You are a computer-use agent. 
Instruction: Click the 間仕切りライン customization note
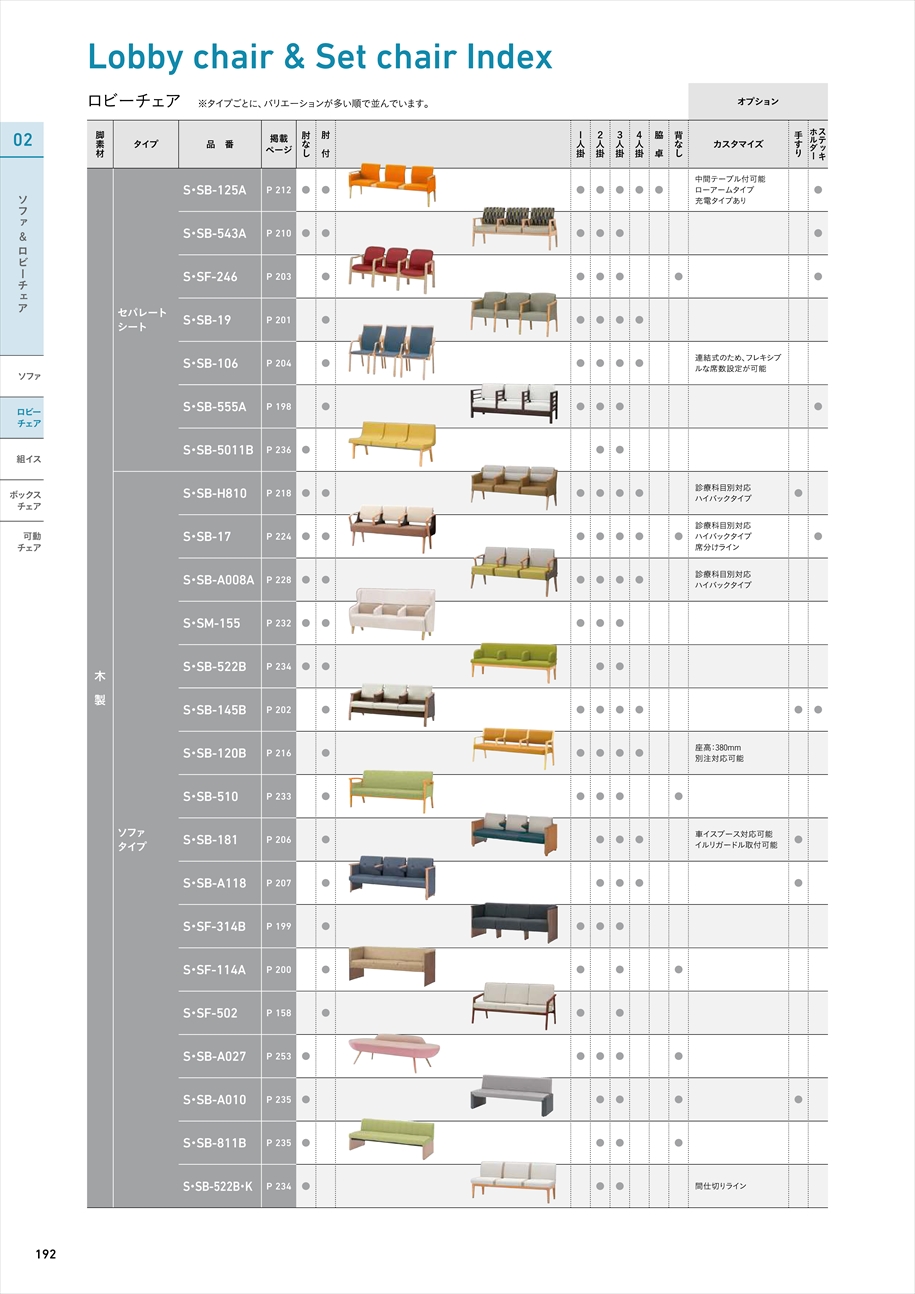[x=721, y=1186]
